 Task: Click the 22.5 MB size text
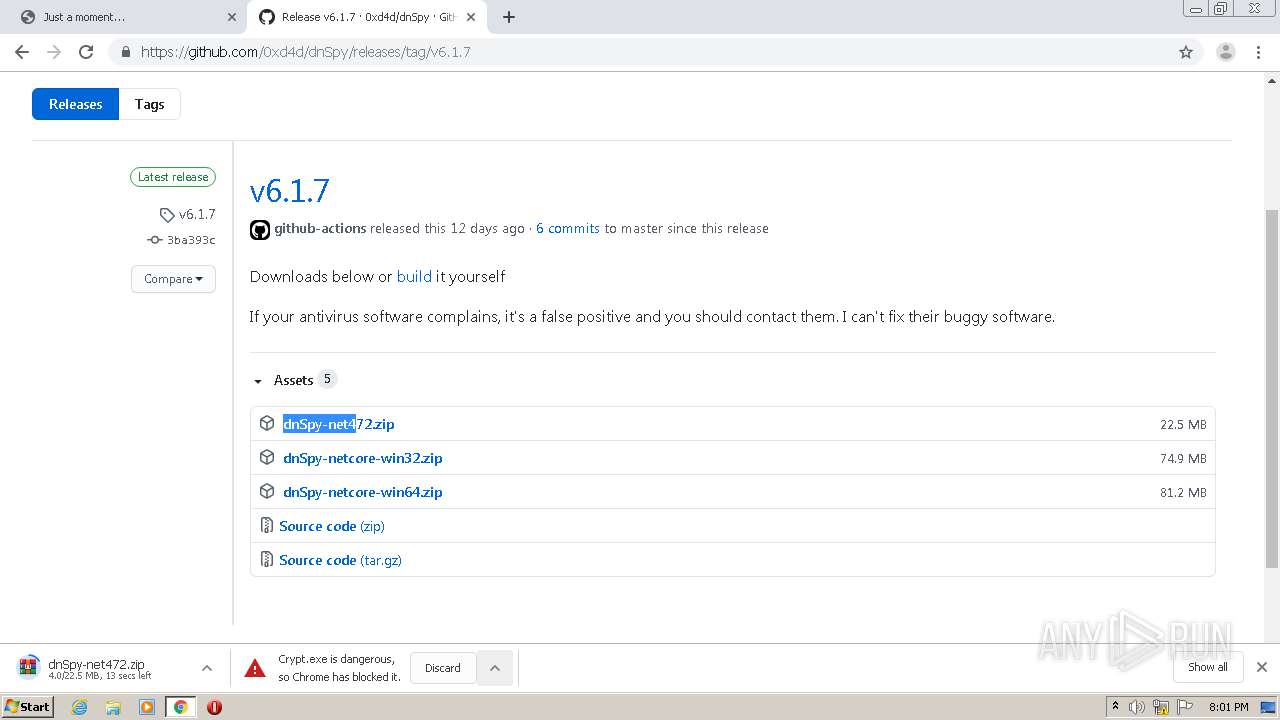tap(1183, 424)
